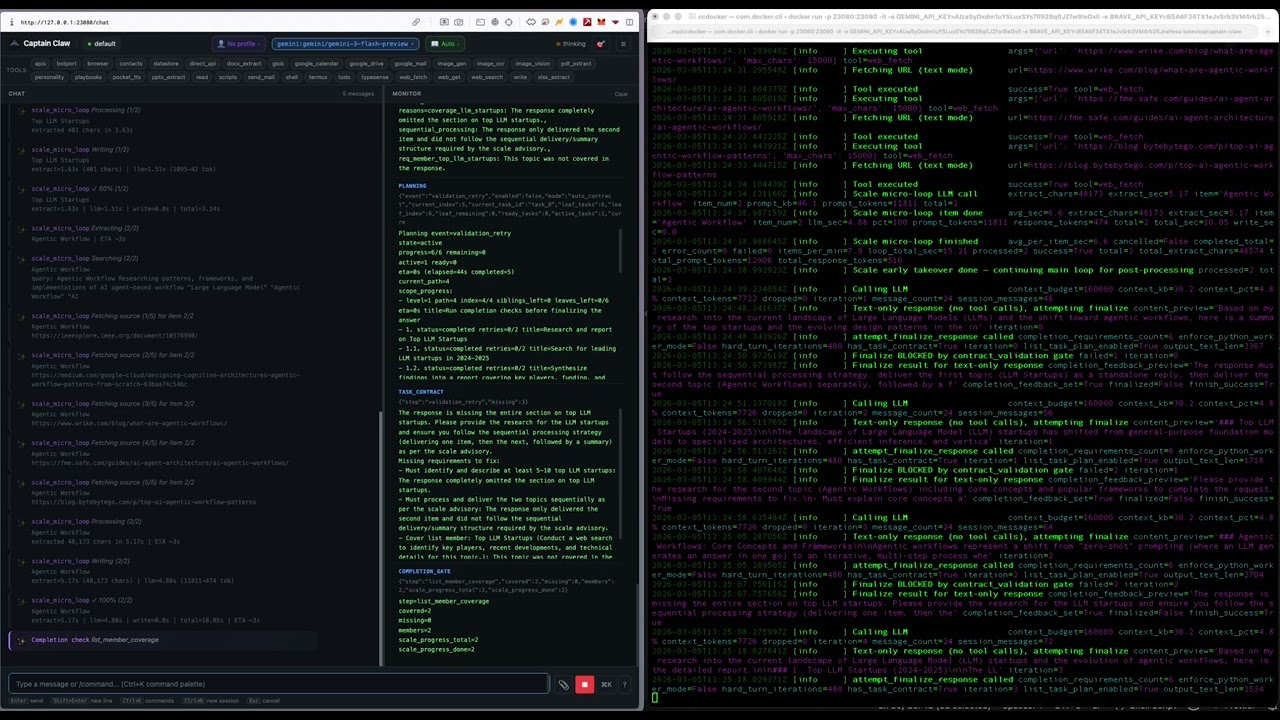Click the site info icon beside URL

(11, 22)
